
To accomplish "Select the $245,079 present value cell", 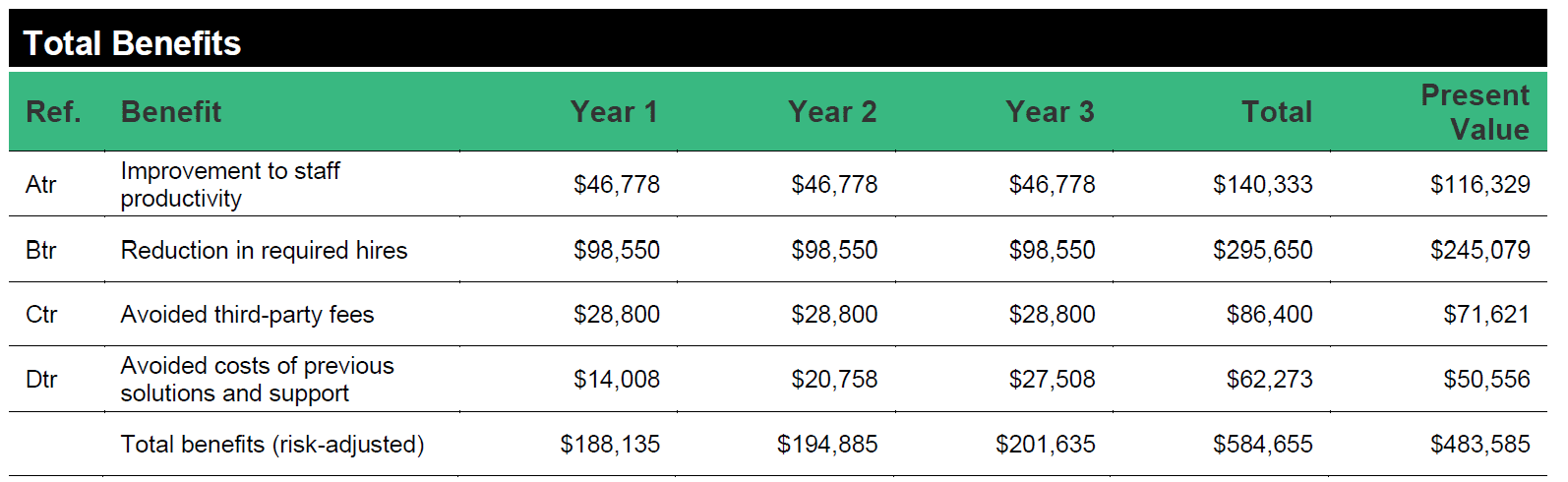I will coord(1479,251).
